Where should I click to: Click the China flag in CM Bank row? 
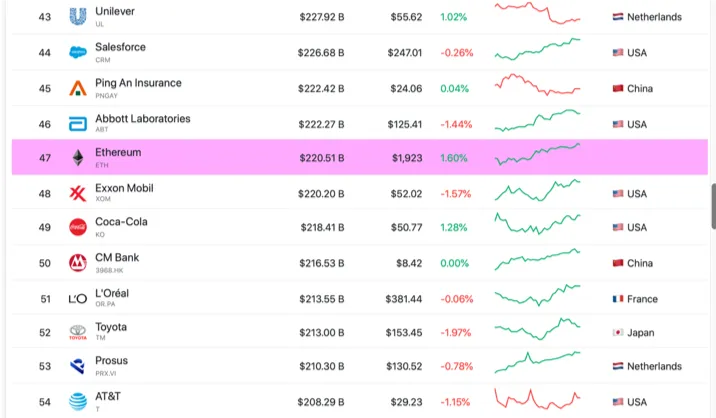[x=618, y=263]
